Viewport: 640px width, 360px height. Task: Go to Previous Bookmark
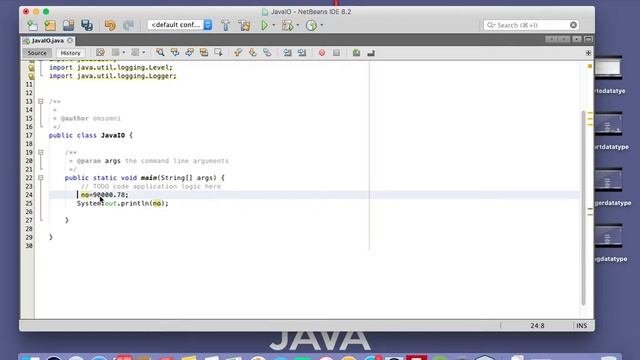point(238,53)
